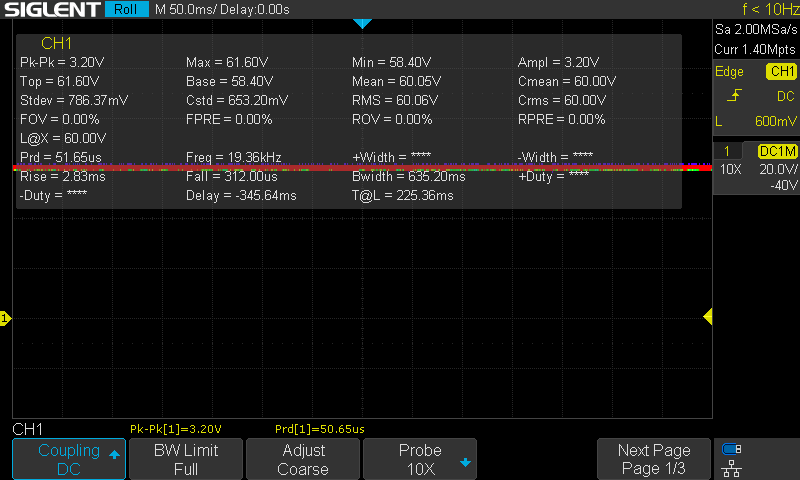Click the Pk-Pk[1]=3.20V bottom readout
The image size is (800, 480).
[x=176, y=429]
